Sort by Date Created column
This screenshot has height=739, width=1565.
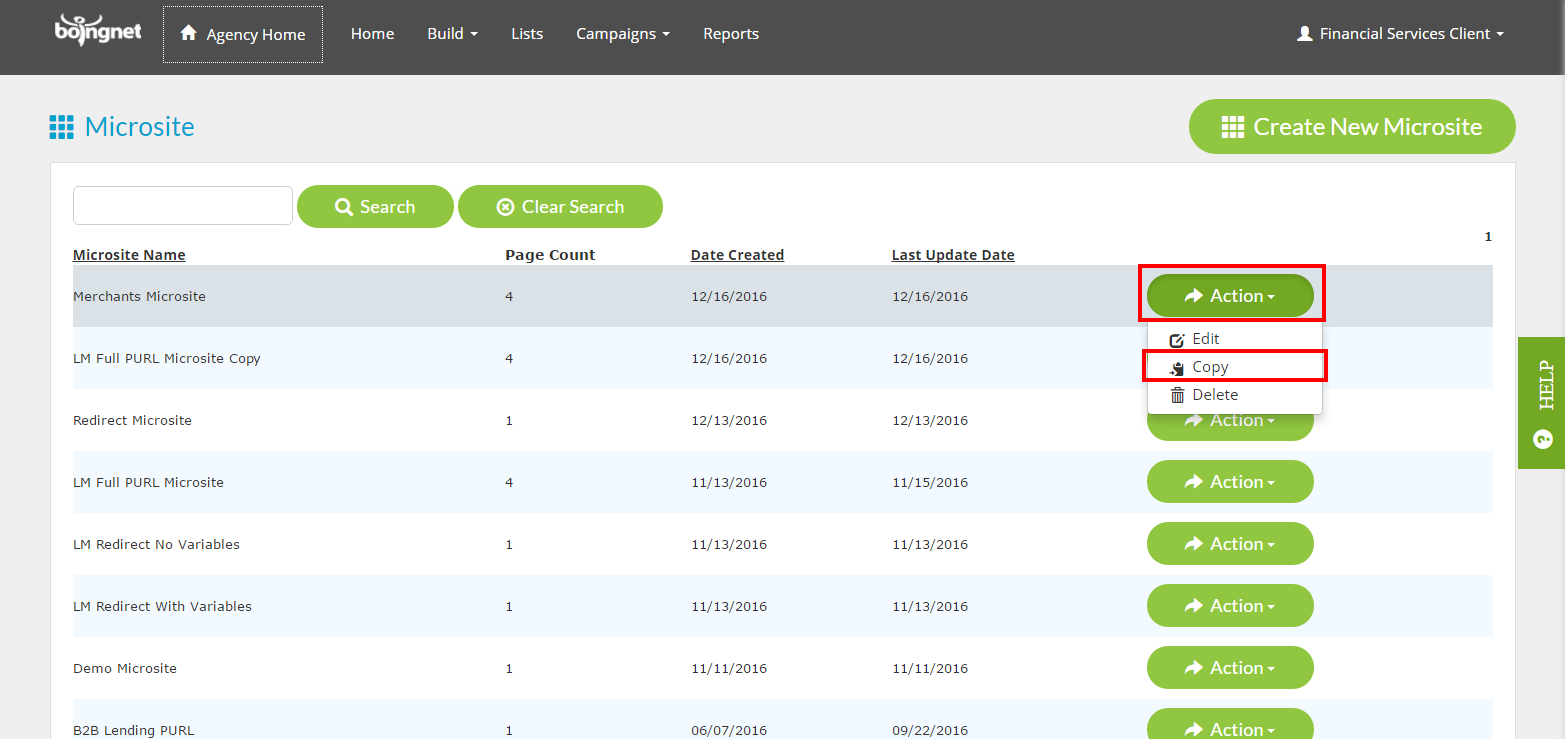737,255
